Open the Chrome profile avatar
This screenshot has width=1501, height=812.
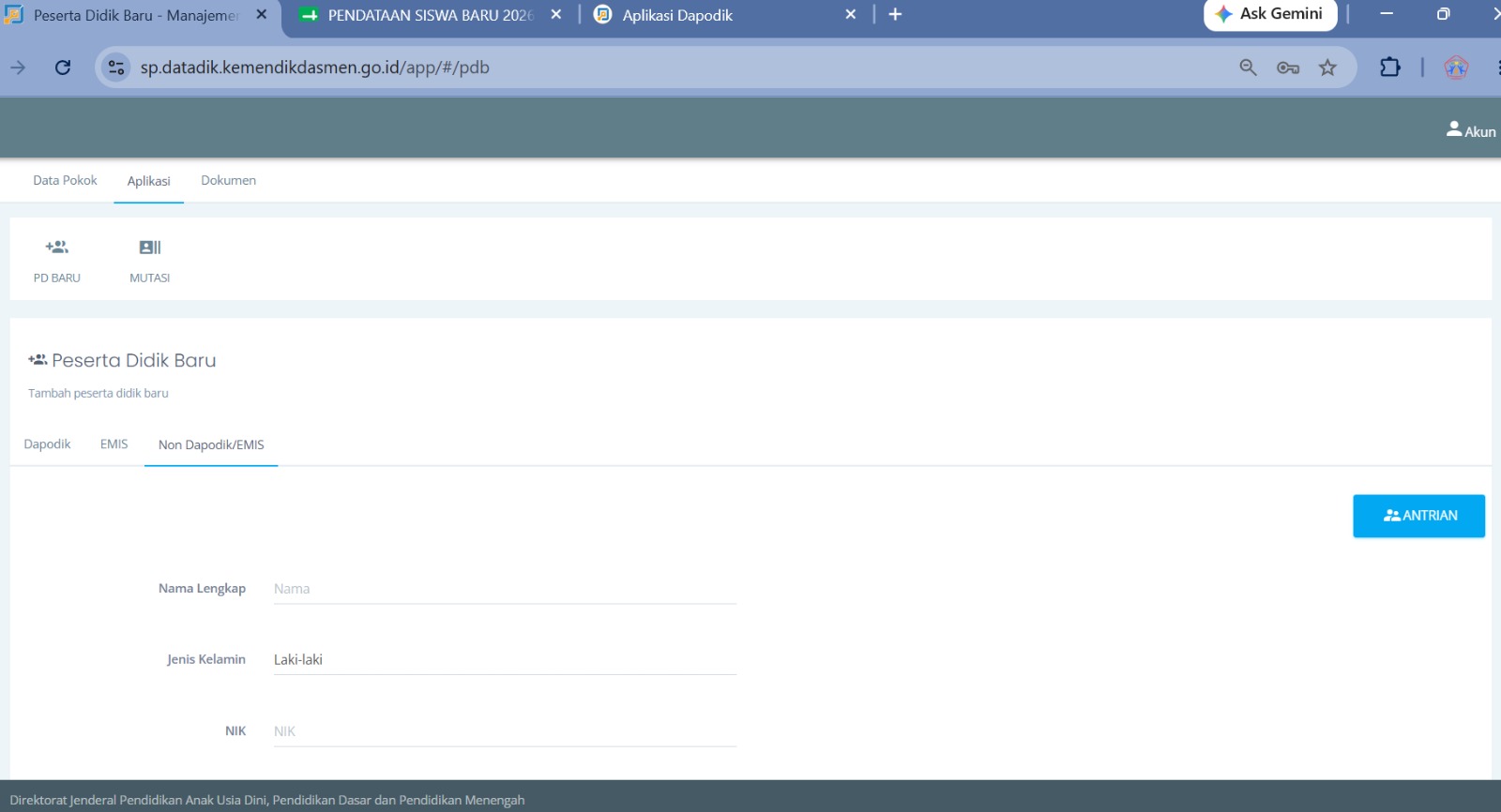(1456, 68)
